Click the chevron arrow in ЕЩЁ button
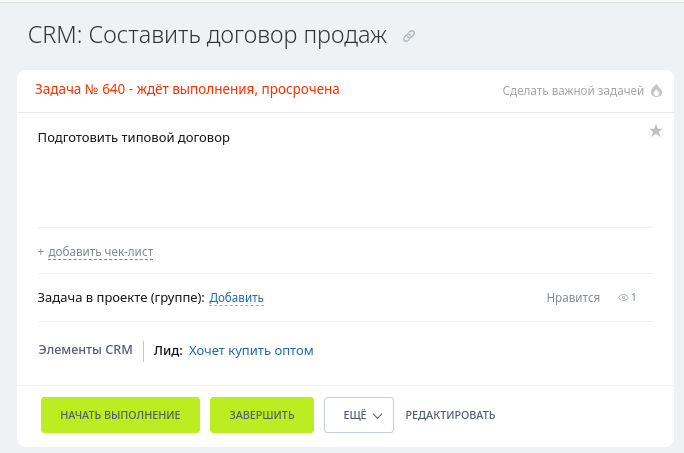 click(377, 416)
